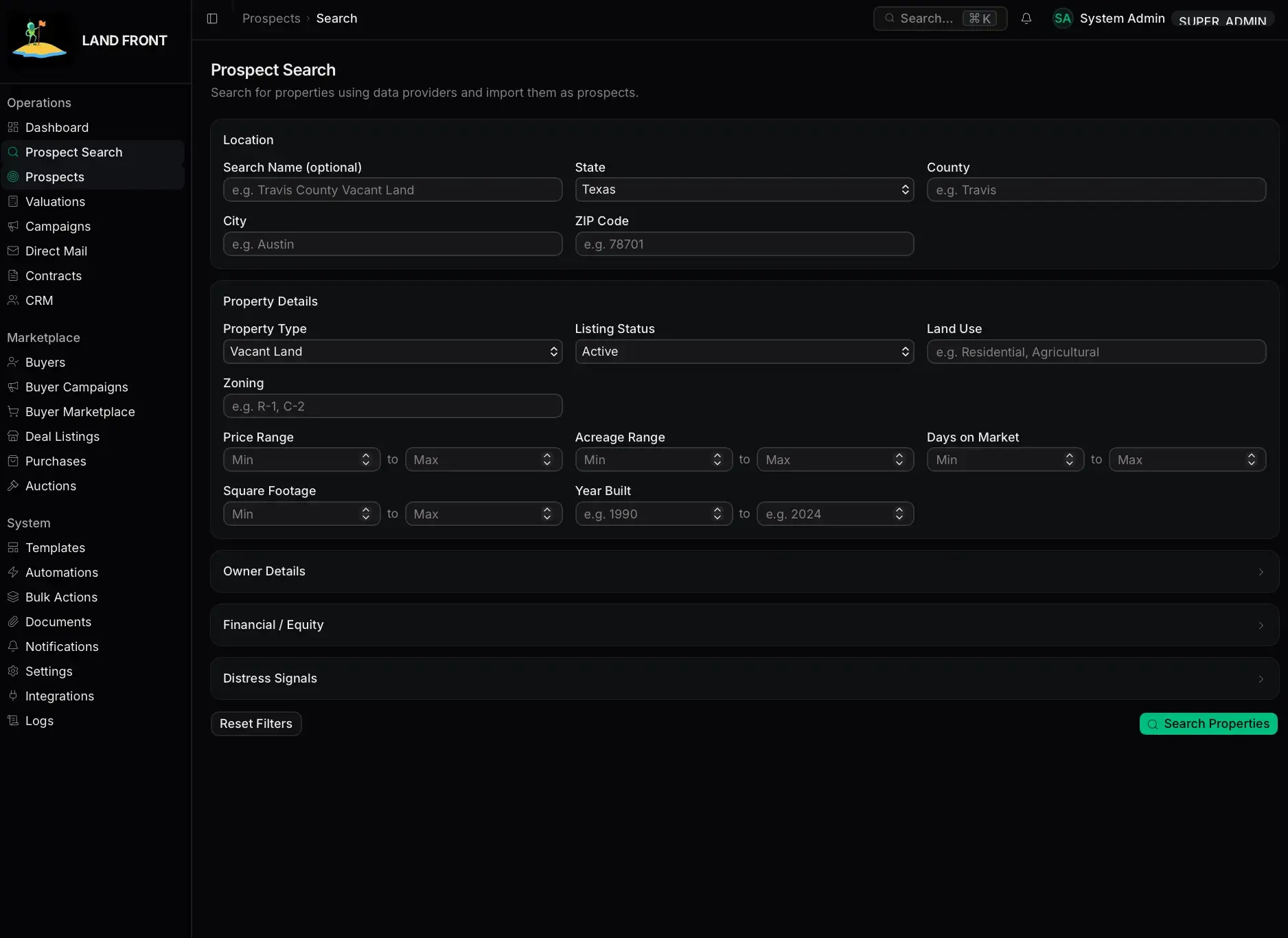1288x938 pixels.
Task: Click the Buyers person icon
Action: [x=13, y=363]
